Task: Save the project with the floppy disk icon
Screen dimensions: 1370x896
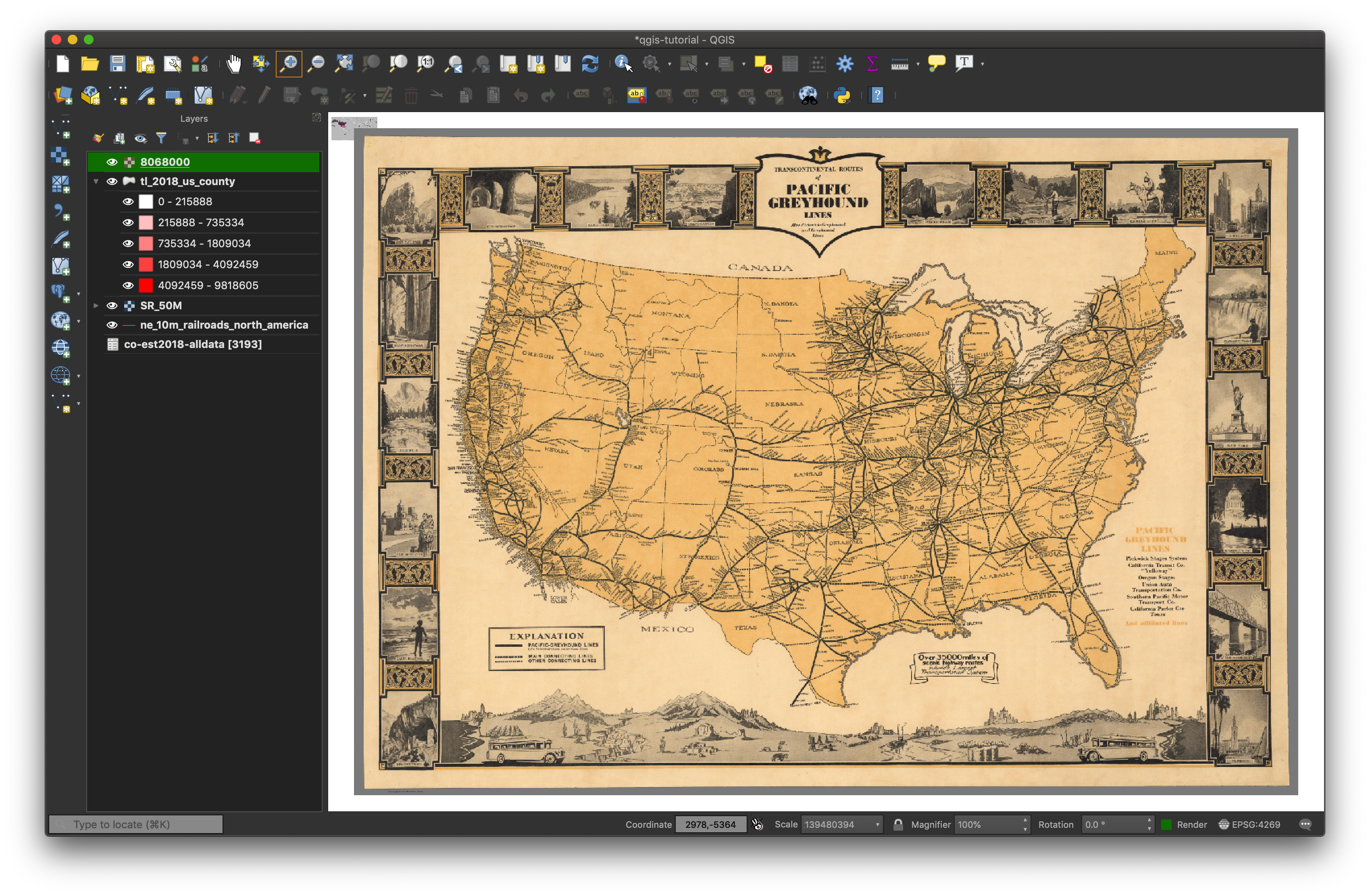Action: point(117,63)
